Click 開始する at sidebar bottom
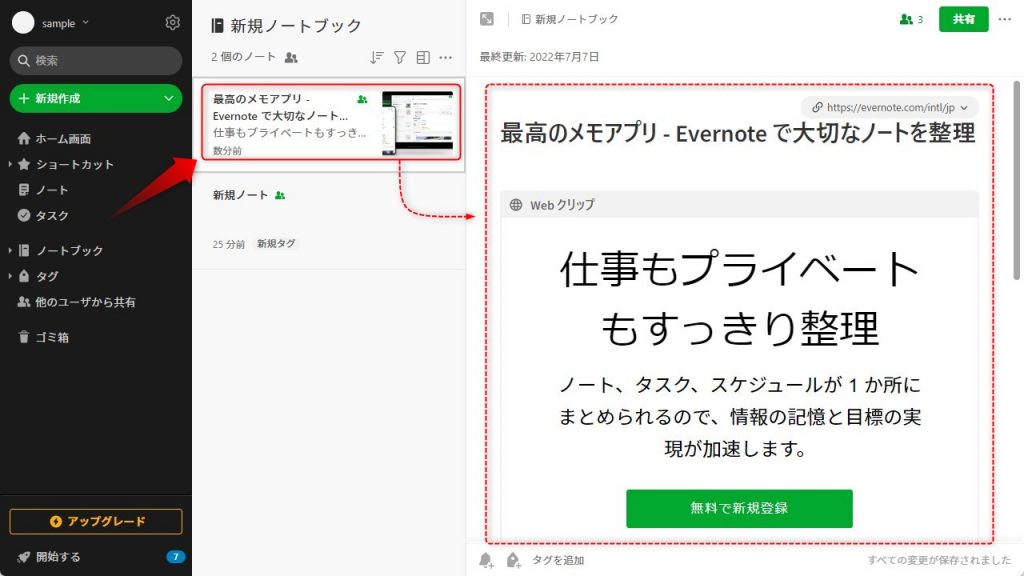 (x=57, y=557)
